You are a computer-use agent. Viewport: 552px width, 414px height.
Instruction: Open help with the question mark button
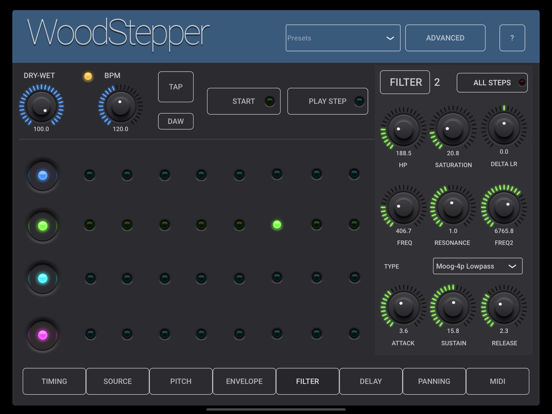(512, 38)
